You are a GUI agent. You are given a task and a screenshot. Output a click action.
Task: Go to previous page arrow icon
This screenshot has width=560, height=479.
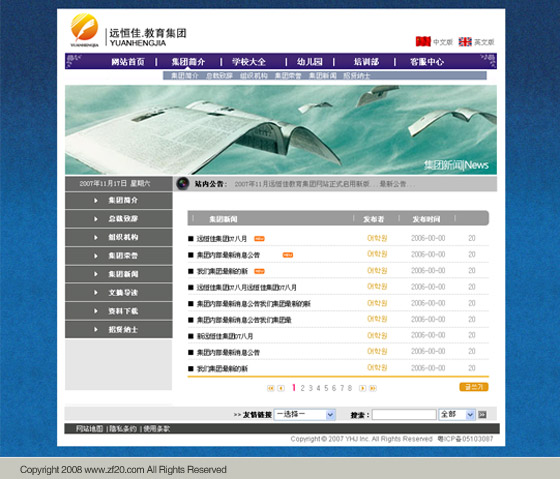click(281, 388)
